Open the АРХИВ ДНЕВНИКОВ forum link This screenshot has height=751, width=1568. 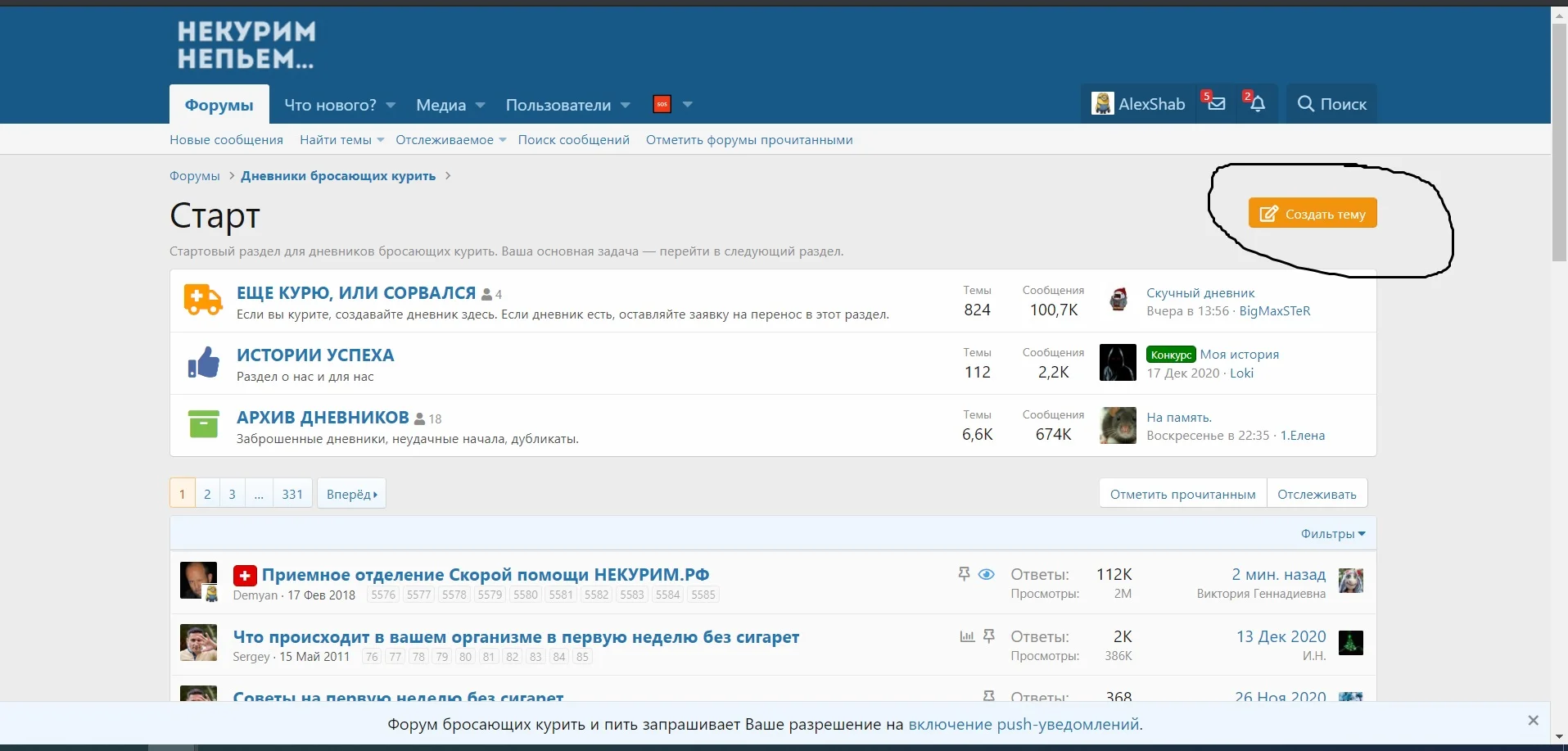point(323,417)
